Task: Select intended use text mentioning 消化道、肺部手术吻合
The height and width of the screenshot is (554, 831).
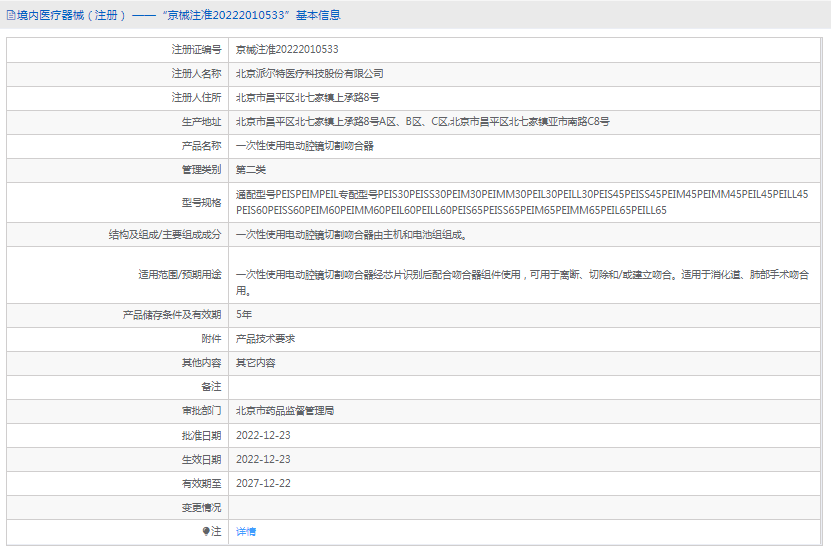Action: click(x=522, y=283)
